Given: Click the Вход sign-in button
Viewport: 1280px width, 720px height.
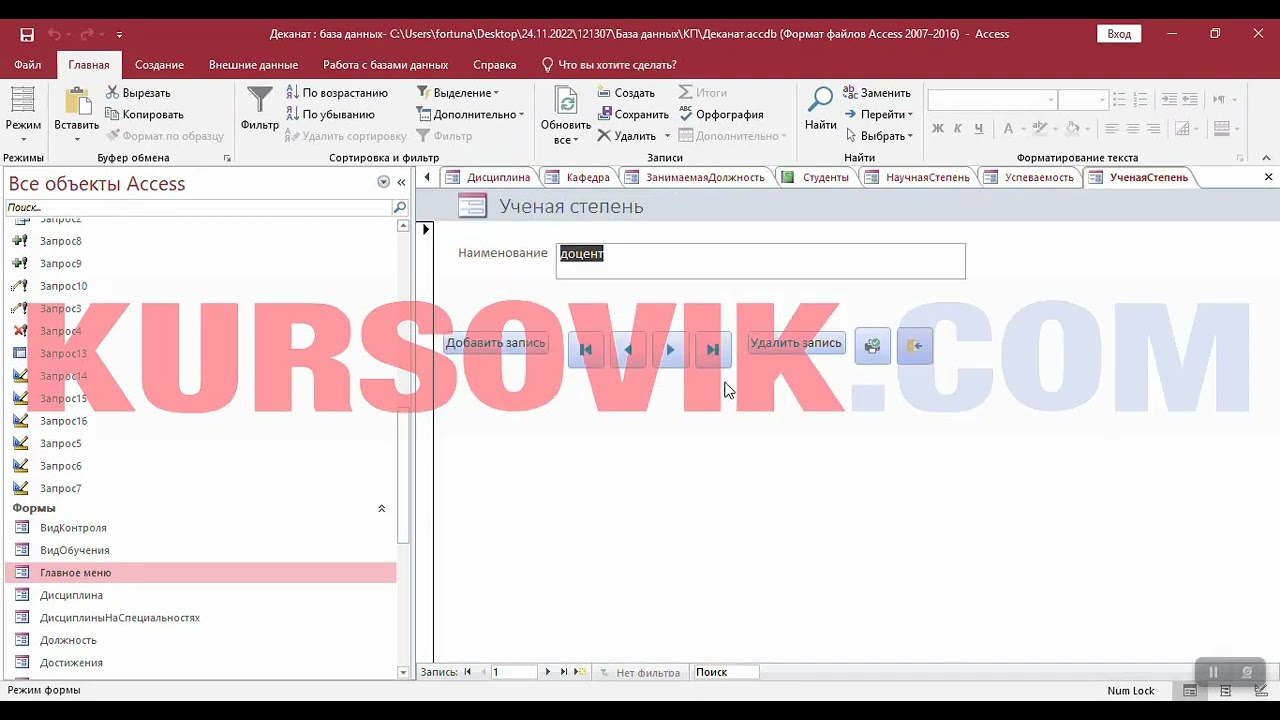Looking at the screenshot, I should (x=1119, y=34).
